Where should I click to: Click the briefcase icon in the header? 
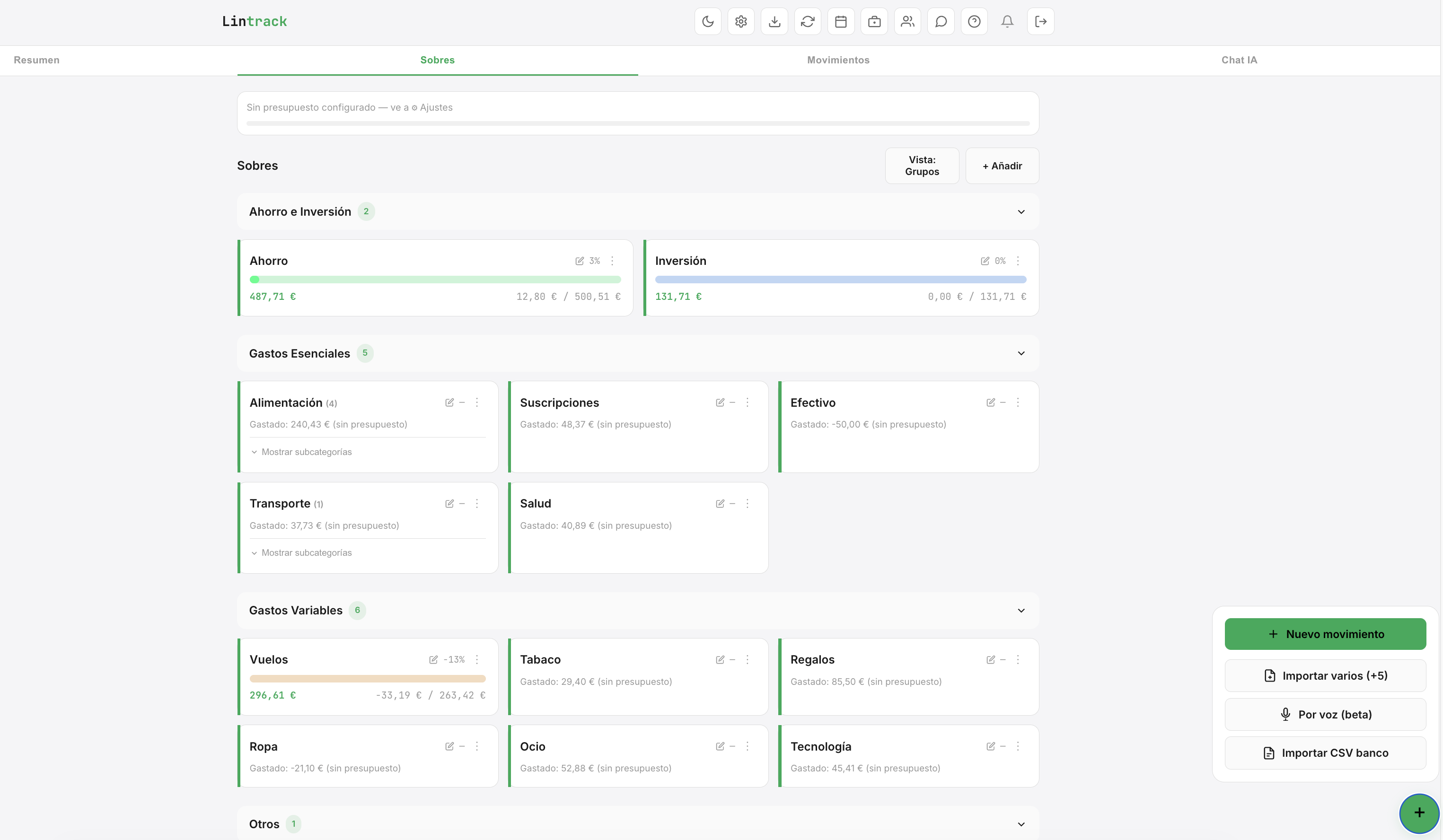click(874, 22)
